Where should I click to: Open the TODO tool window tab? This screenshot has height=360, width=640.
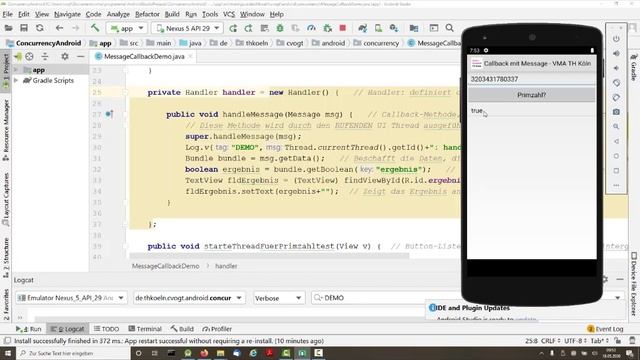click(106, 329)
